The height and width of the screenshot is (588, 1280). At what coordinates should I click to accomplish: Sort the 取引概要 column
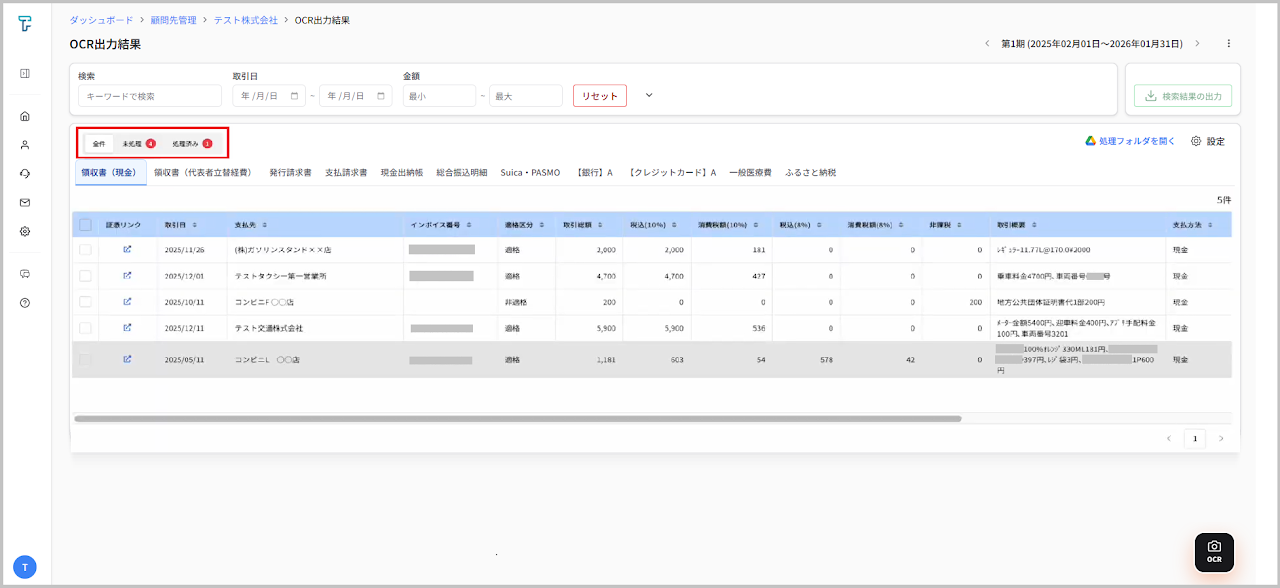point(1035,225)
